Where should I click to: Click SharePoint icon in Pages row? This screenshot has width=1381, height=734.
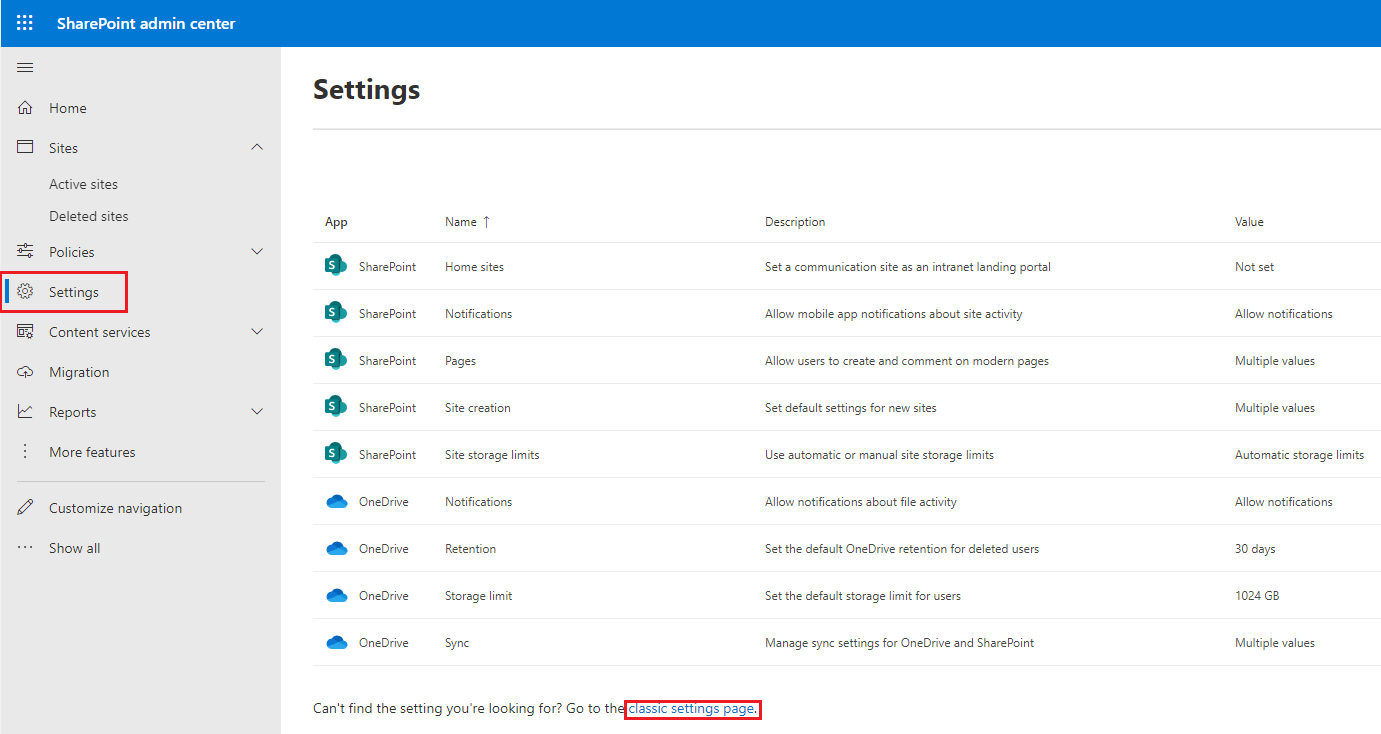[336, 360]
